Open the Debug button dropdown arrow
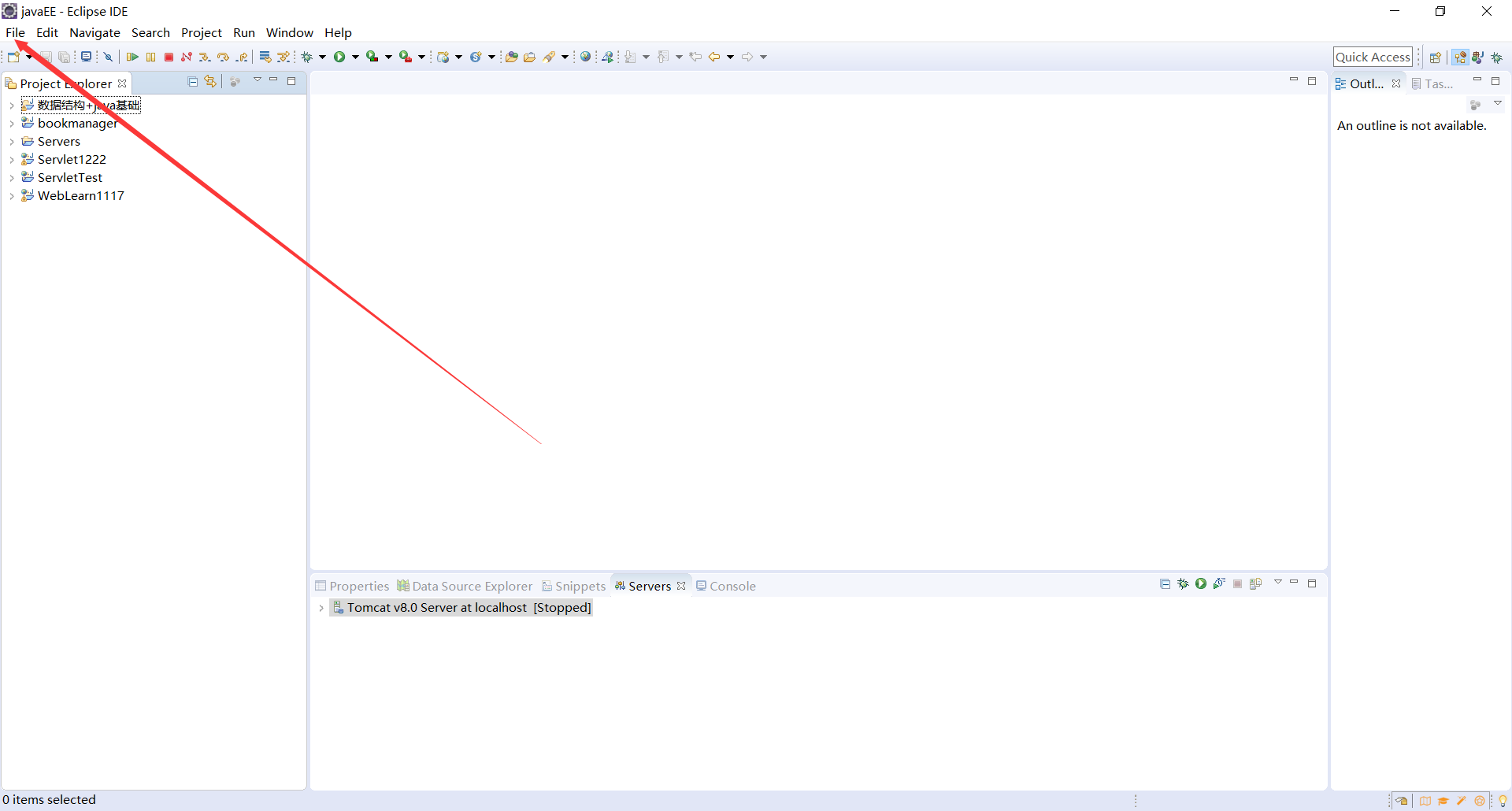1512x811 pixels. tap(322, 57)
